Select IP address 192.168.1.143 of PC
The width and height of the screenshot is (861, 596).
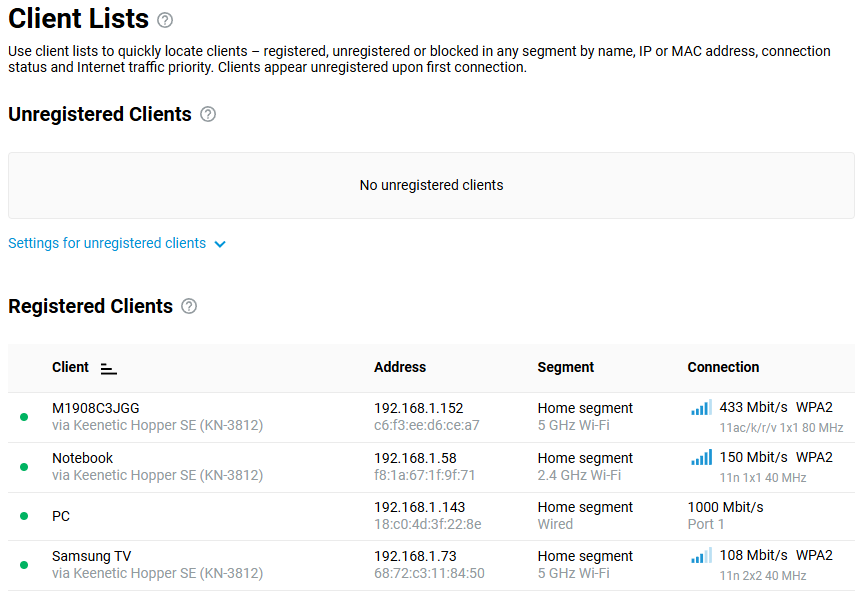point(419,507)
